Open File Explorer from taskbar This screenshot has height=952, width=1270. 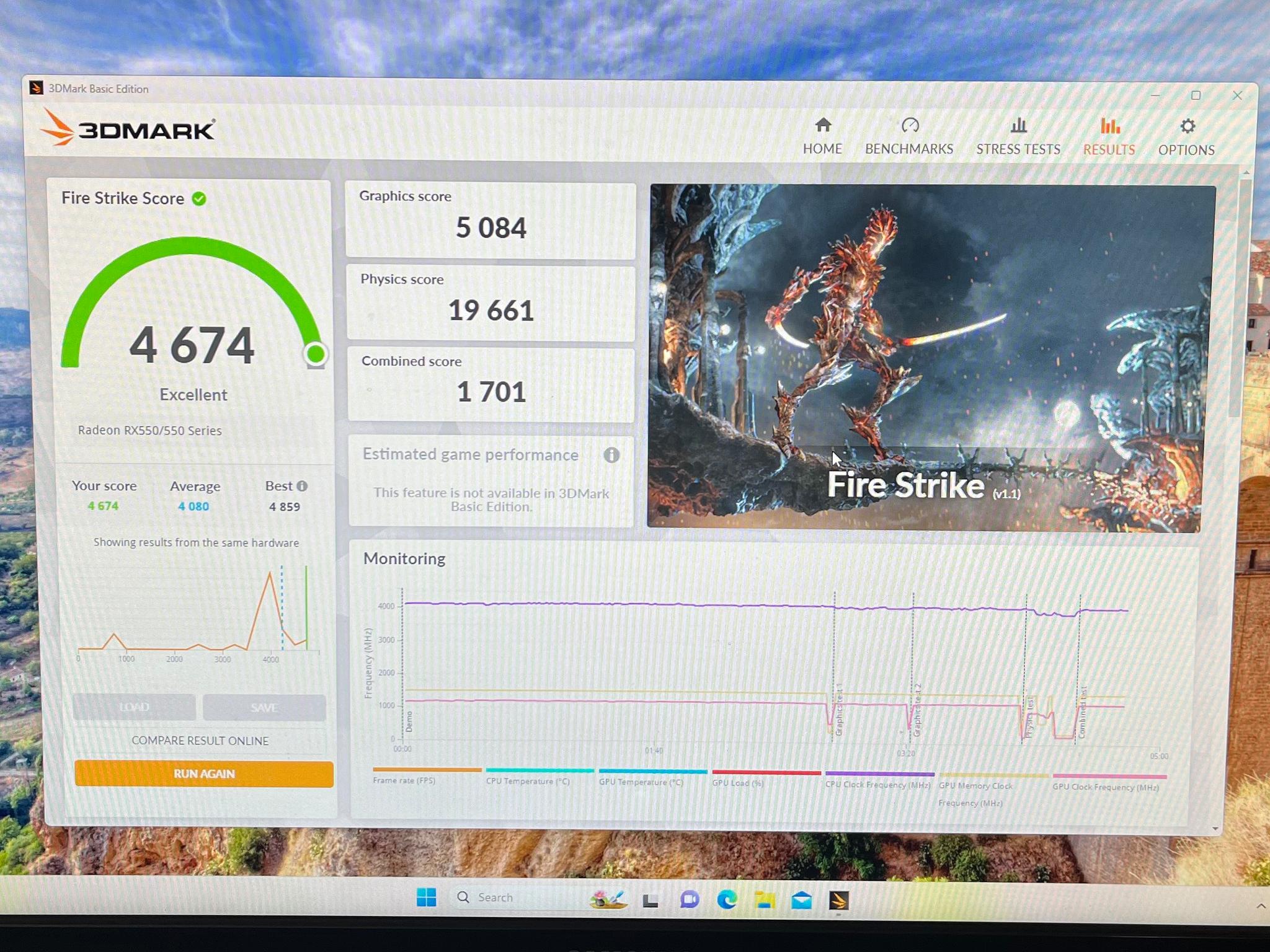tap(765, 900)
